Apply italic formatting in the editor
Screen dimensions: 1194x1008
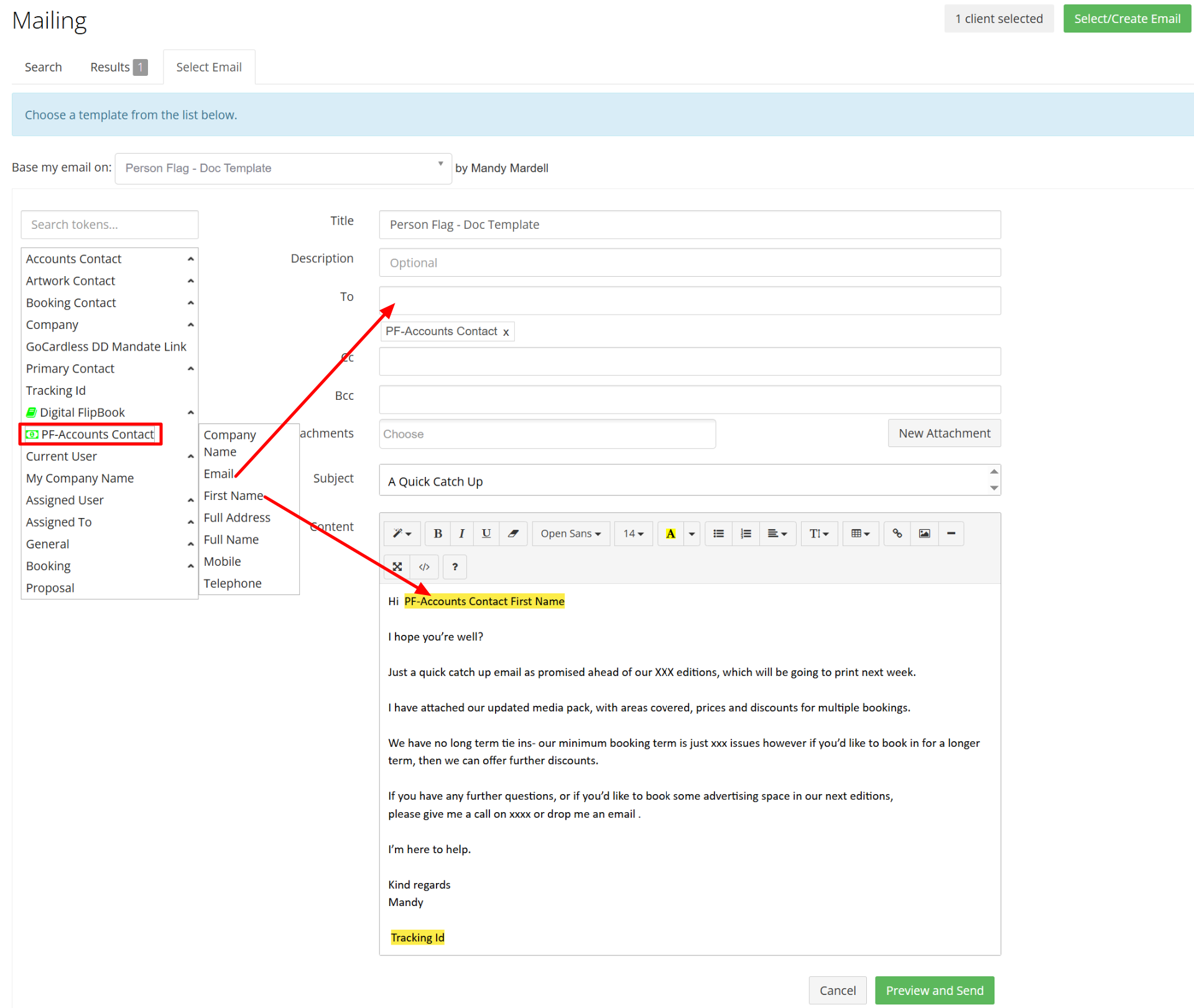coord(461,534)
